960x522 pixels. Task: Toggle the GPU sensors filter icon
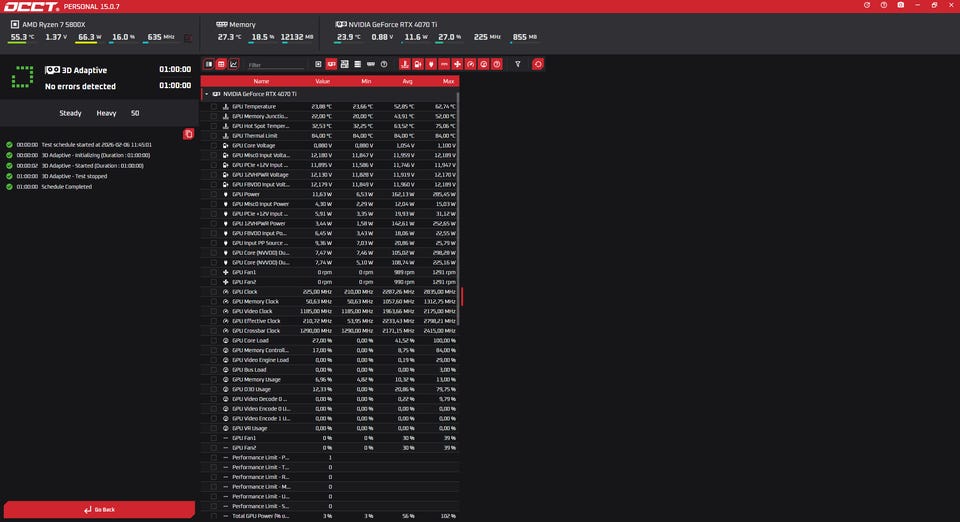331,64
